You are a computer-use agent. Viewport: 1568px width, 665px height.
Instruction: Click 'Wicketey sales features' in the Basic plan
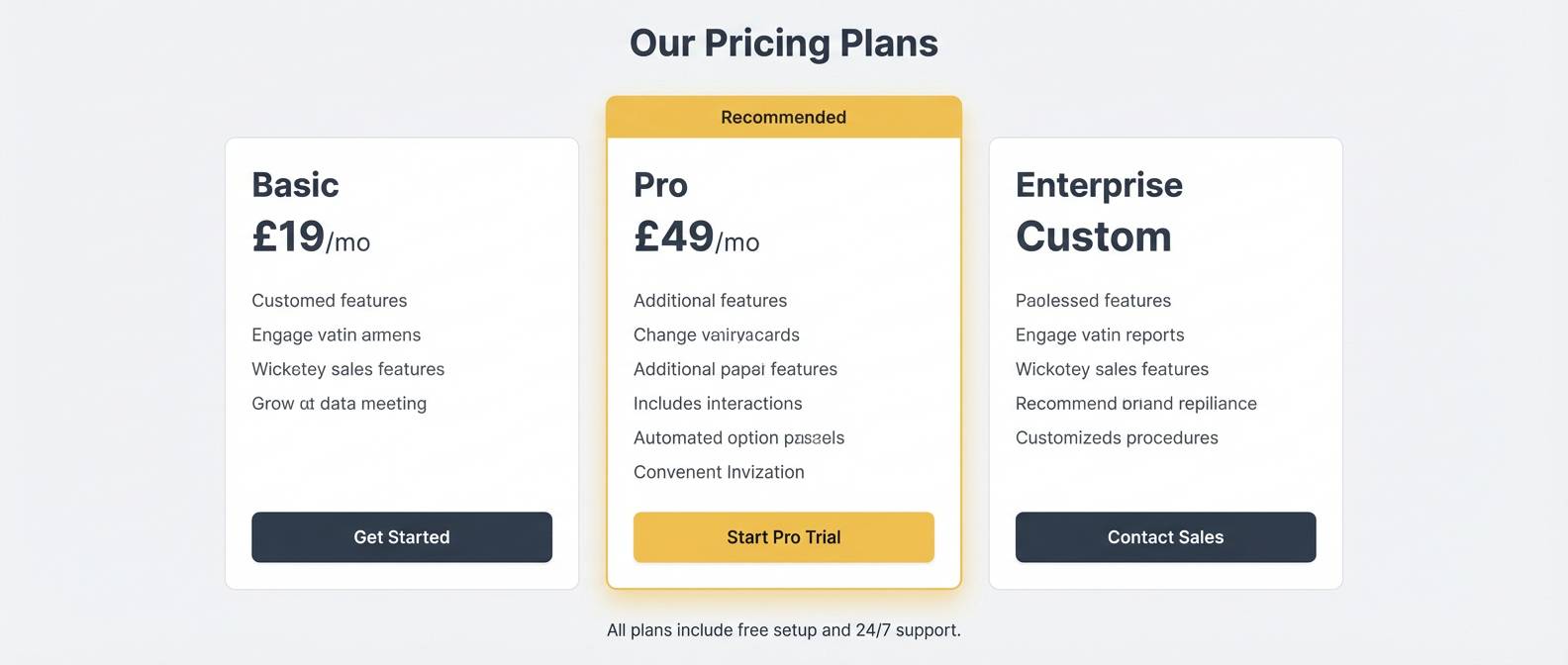click(347, 368)
